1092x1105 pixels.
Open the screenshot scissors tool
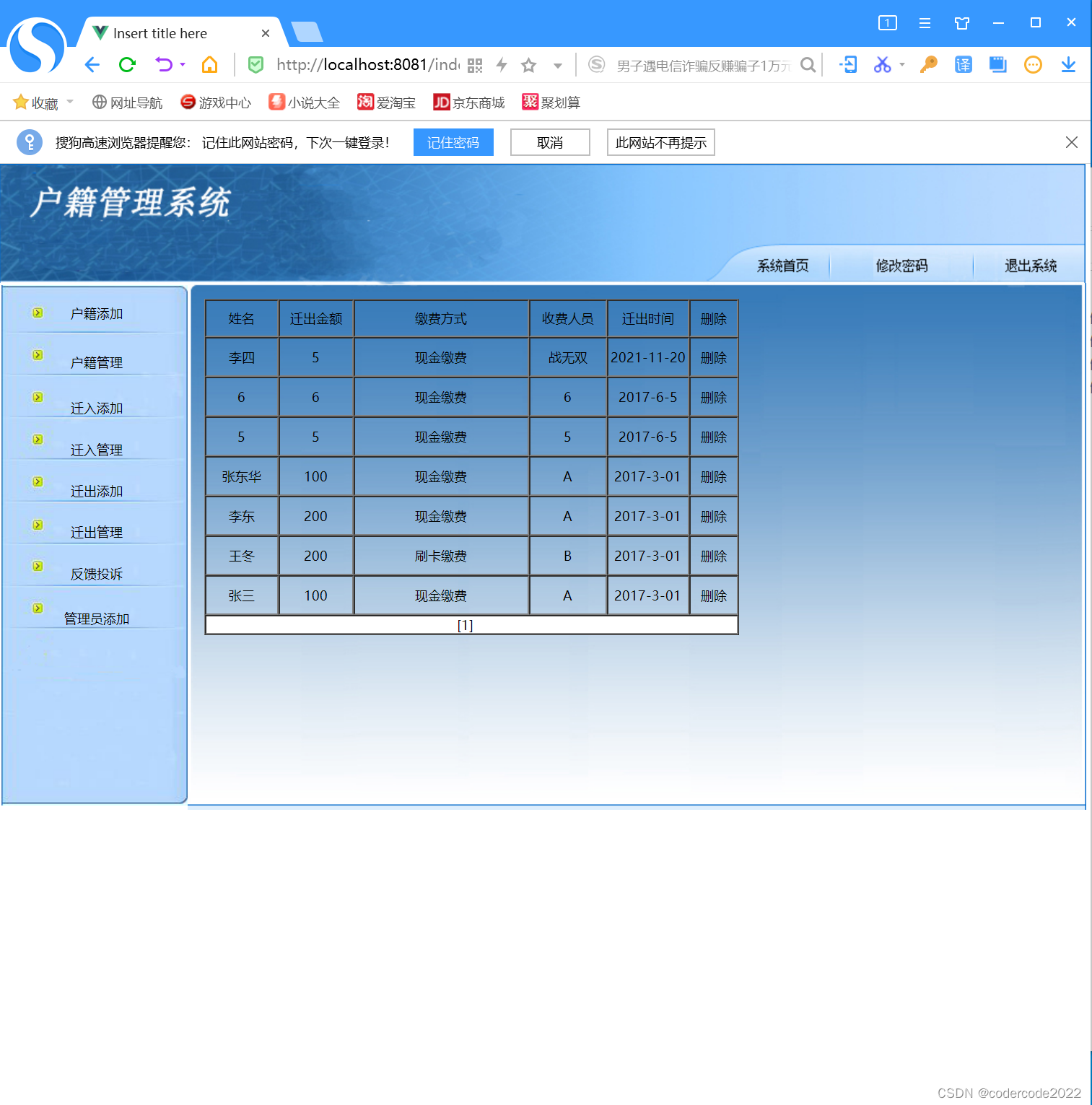[882, 64]
